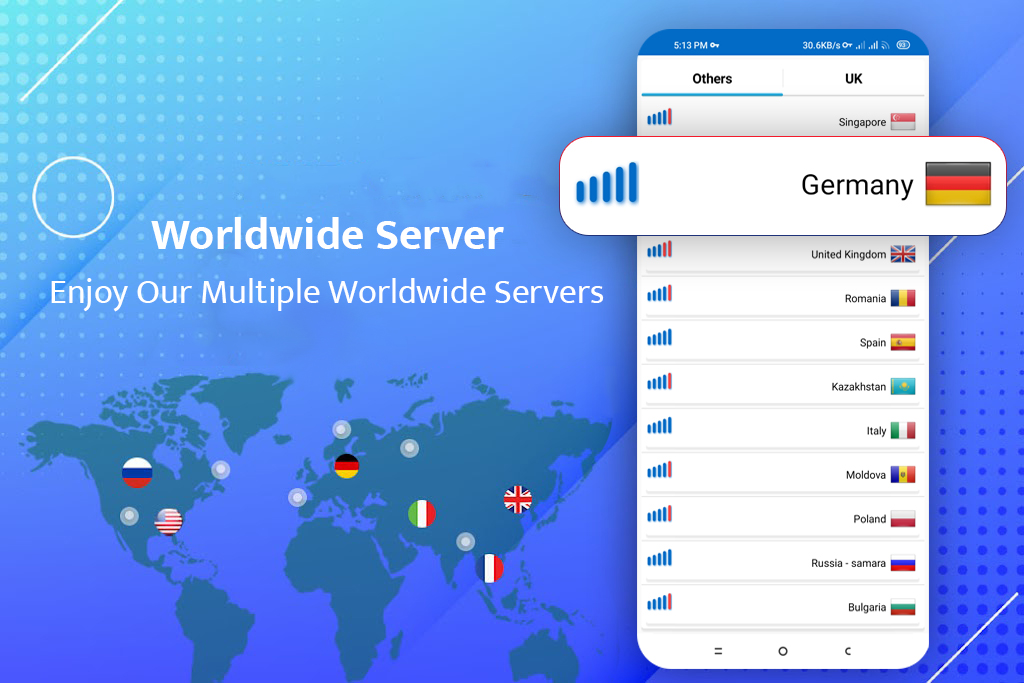Click the Kazakhstan flag icon

(x=903, y=387)
